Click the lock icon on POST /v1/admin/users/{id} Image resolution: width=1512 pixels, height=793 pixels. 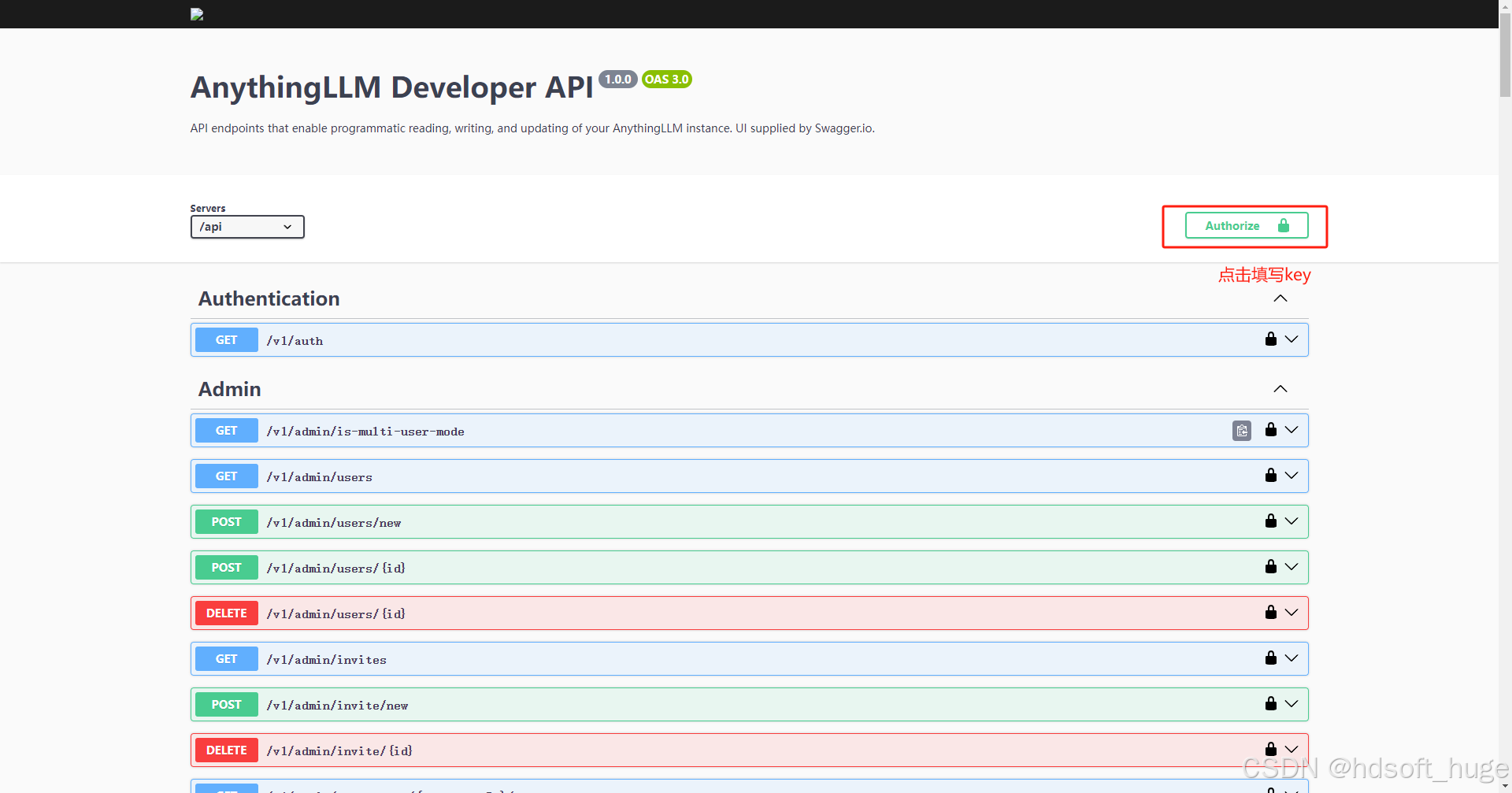click(1270, 567)
